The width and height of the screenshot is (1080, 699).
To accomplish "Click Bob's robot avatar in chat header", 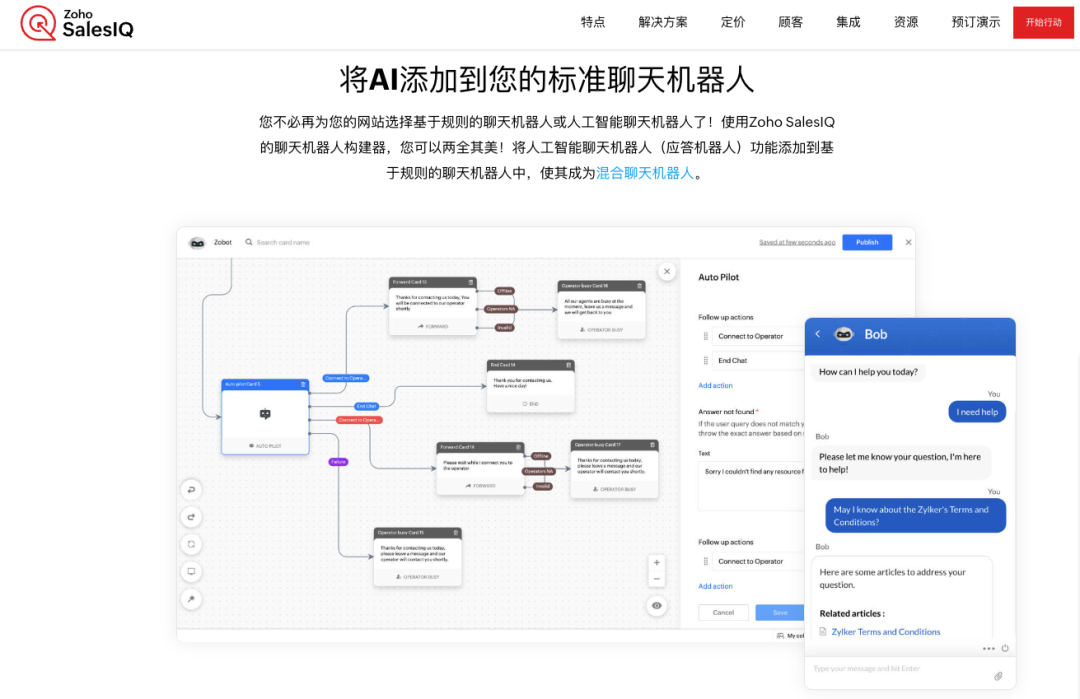I will (x=844, y=335).
